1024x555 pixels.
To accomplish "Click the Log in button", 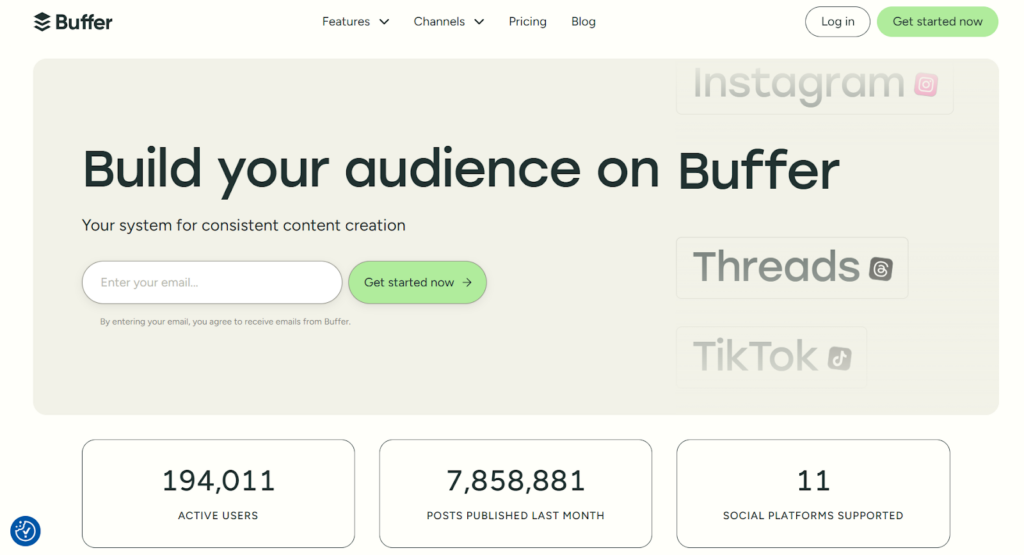I will 837,22.
